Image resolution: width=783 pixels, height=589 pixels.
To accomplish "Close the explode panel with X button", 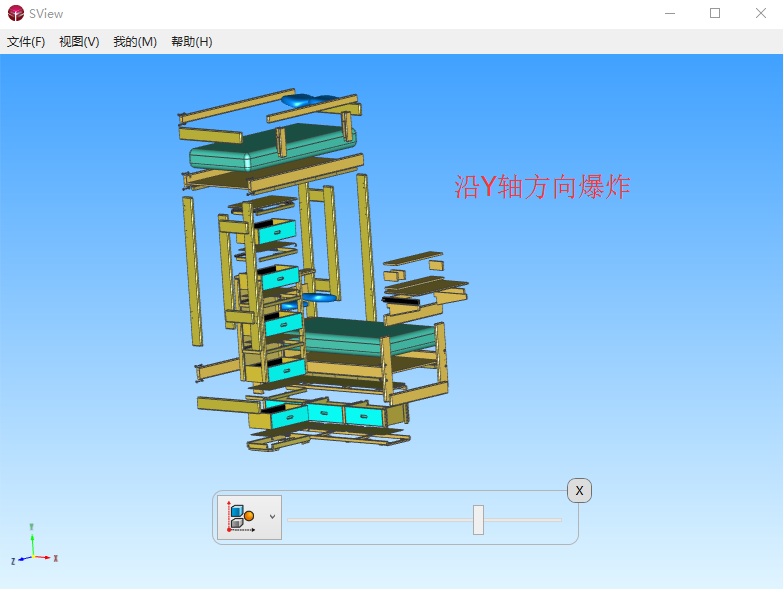I will pos(579,491).
